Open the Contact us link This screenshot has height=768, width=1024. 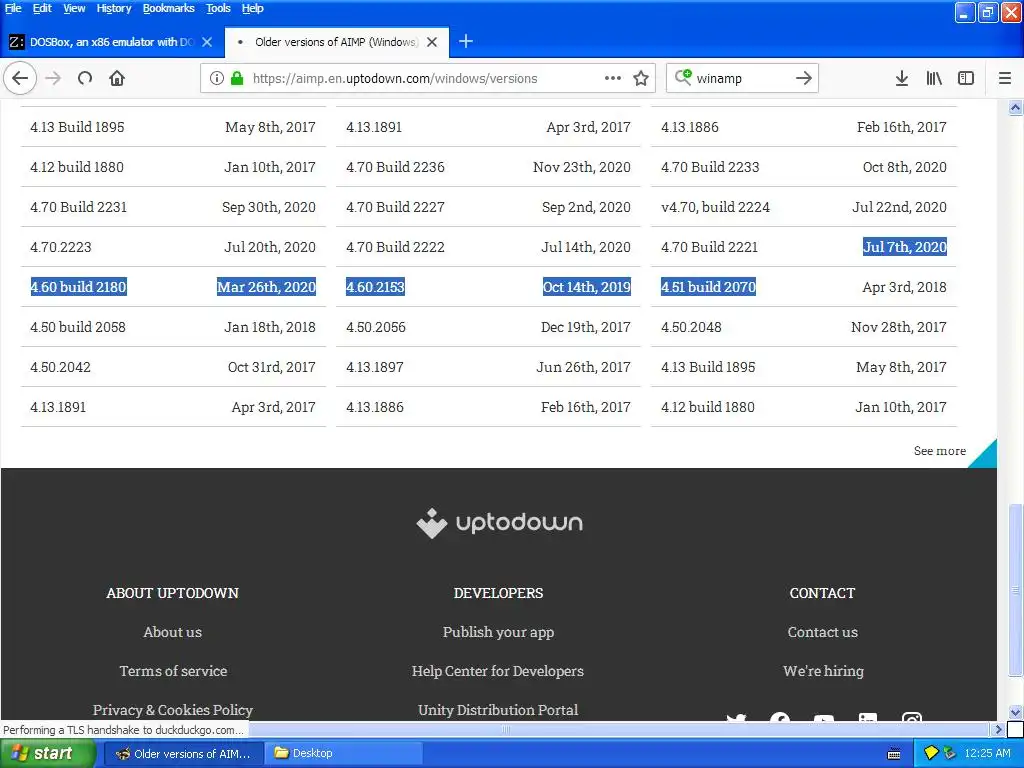click(822, 632)
